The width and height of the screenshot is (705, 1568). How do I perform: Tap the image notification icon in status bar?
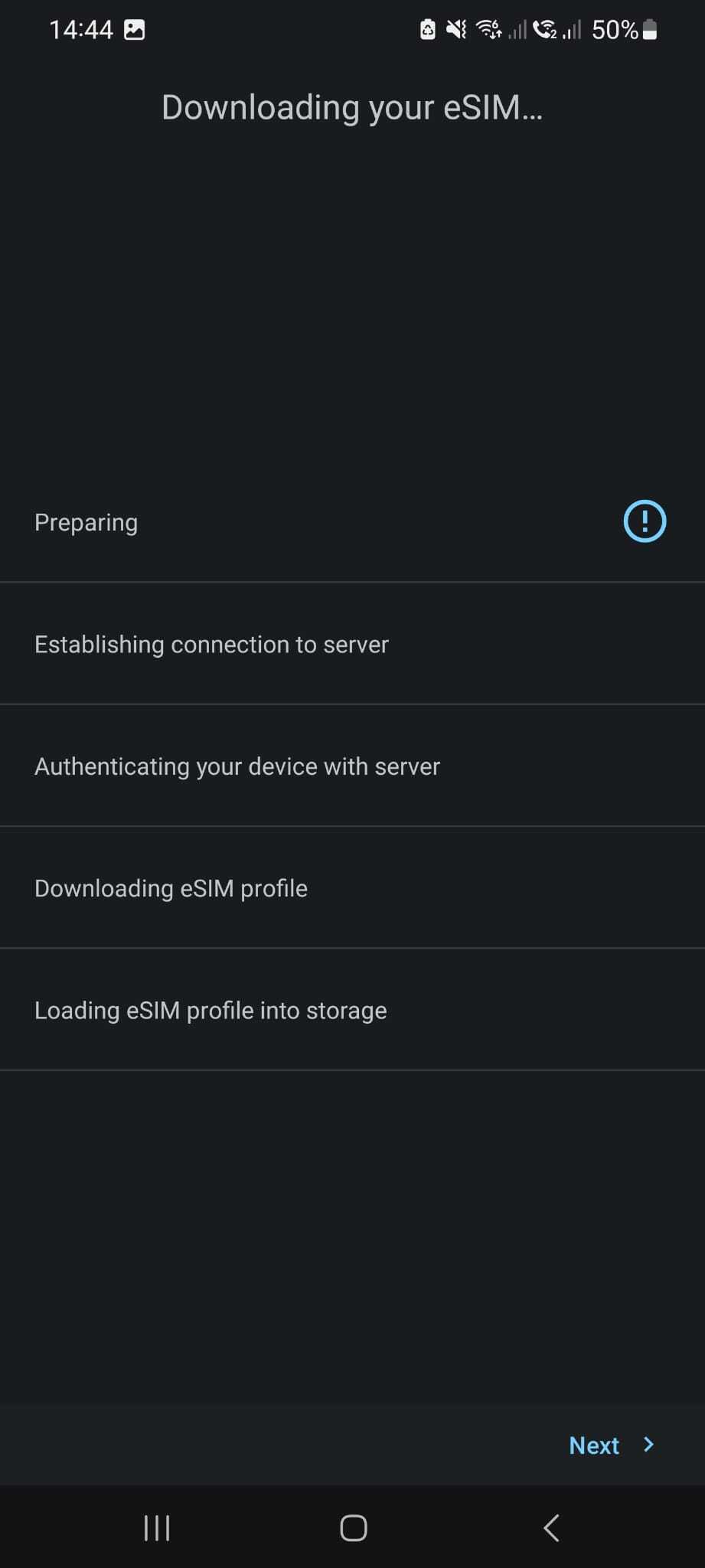pos(135,30)
